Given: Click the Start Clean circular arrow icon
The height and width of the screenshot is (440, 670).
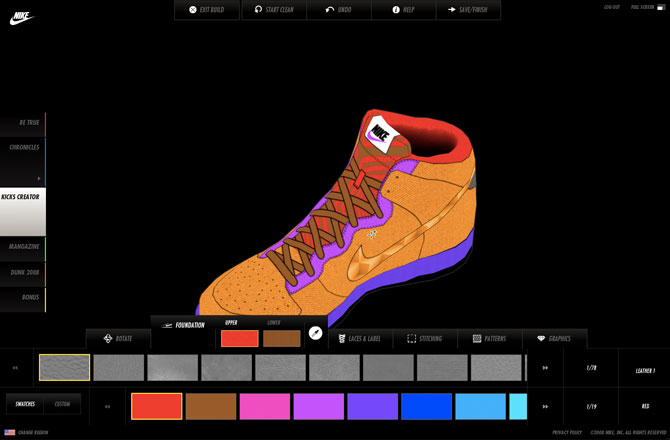Looking at the screenshot, I should [258, 9].
